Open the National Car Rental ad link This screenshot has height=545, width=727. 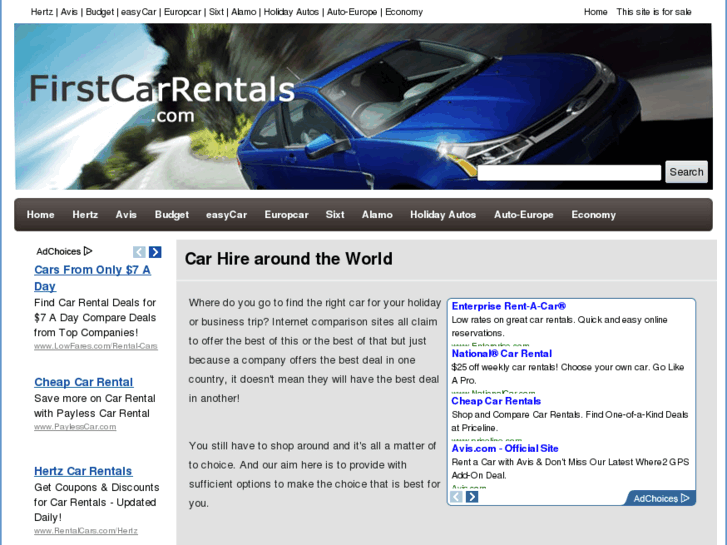click(x=502, y=353)
